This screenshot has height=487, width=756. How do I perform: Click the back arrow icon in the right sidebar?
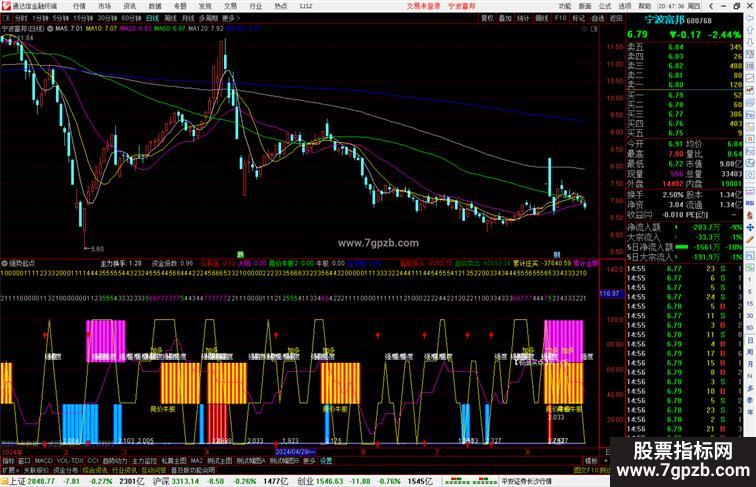click(x=750, y=18)
